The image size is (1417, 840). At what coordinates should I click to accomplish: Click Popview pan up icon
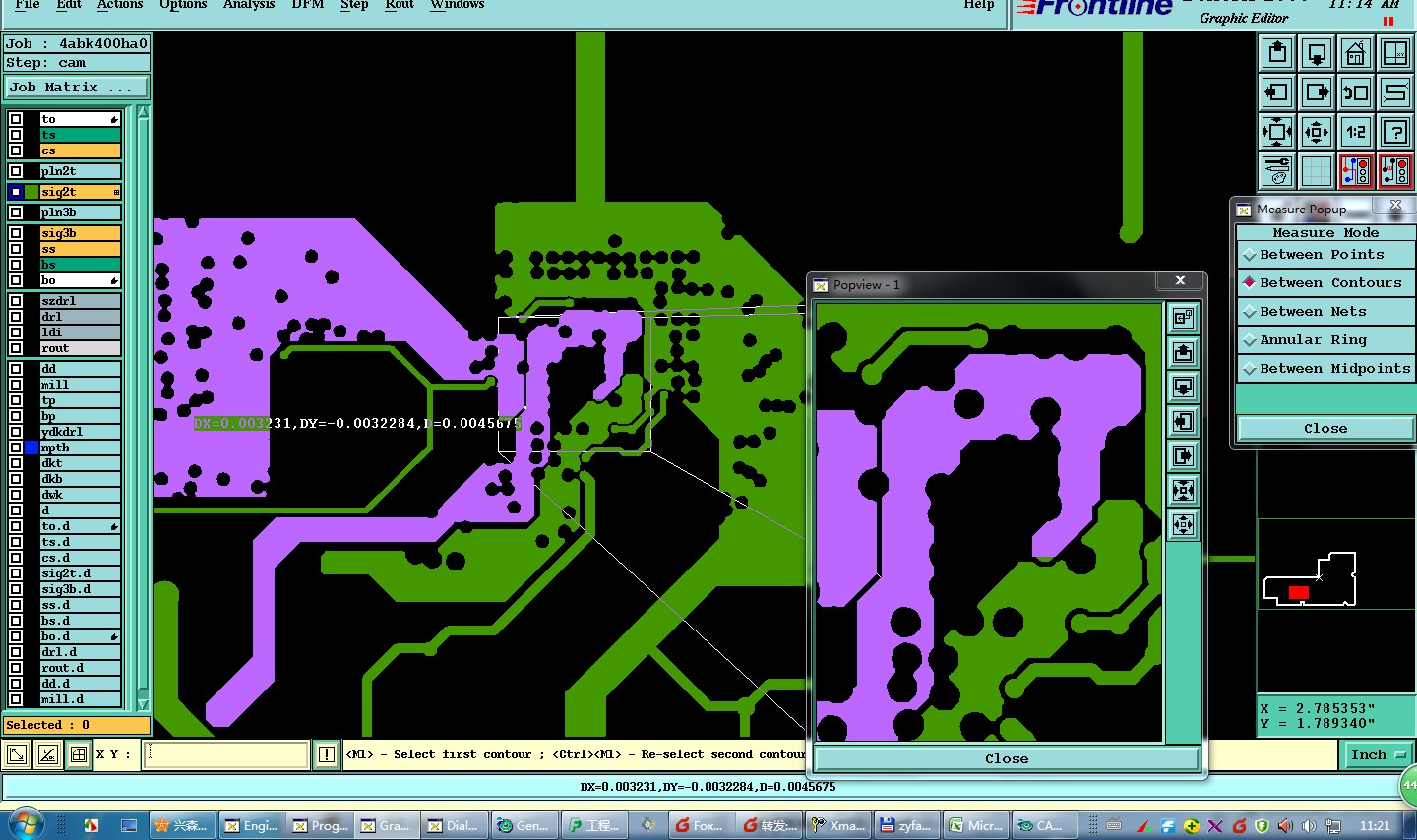(x=1183, y=352)
